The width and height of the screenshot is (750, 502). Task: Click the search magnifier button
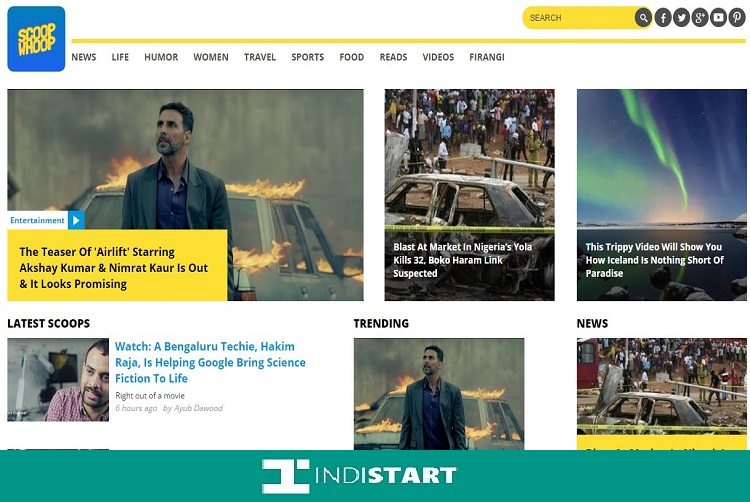(643, 18)
